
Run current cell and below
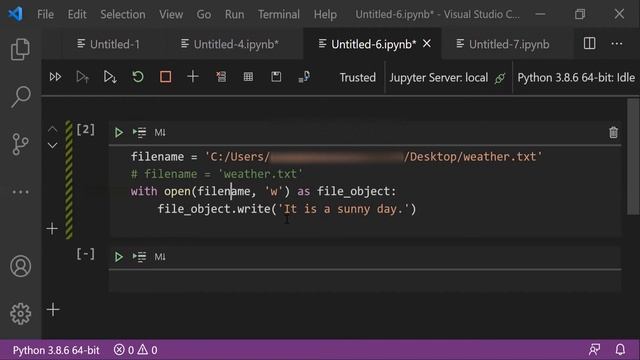pyautogui.click(x=110, y=77)
